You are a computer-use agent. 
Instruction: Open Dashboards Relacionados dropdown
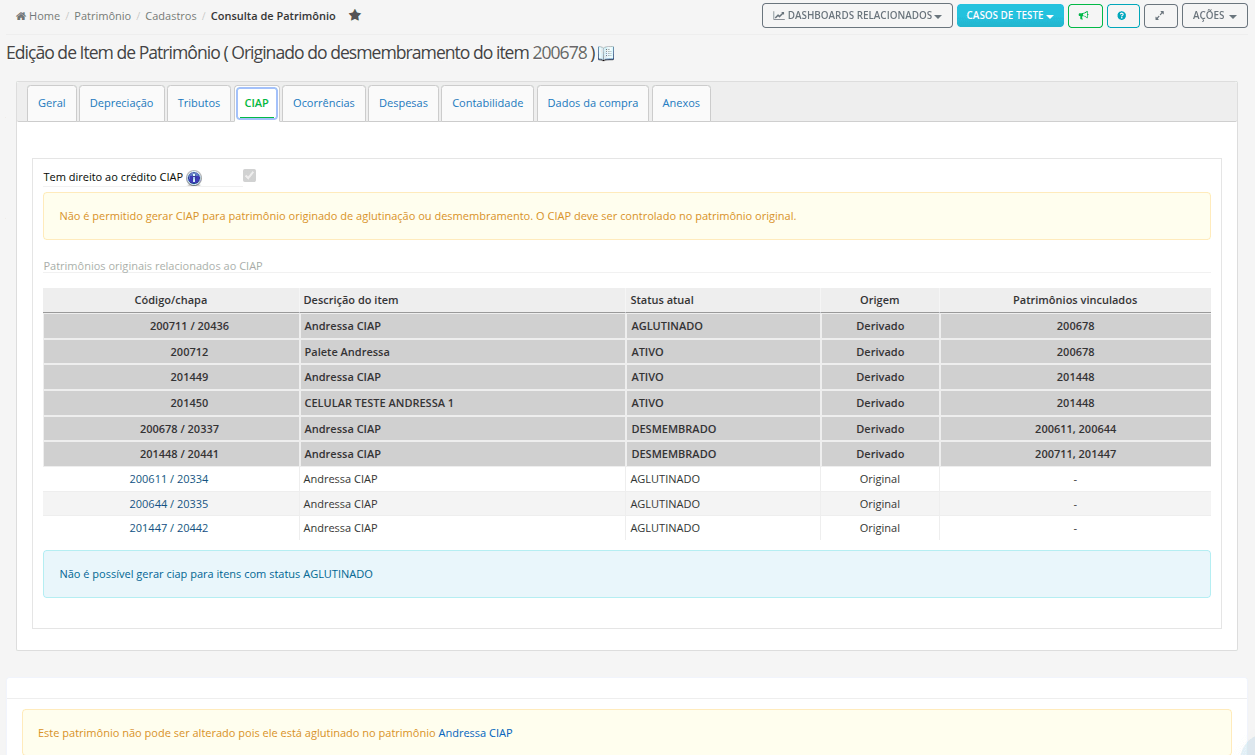click(857, 16)
